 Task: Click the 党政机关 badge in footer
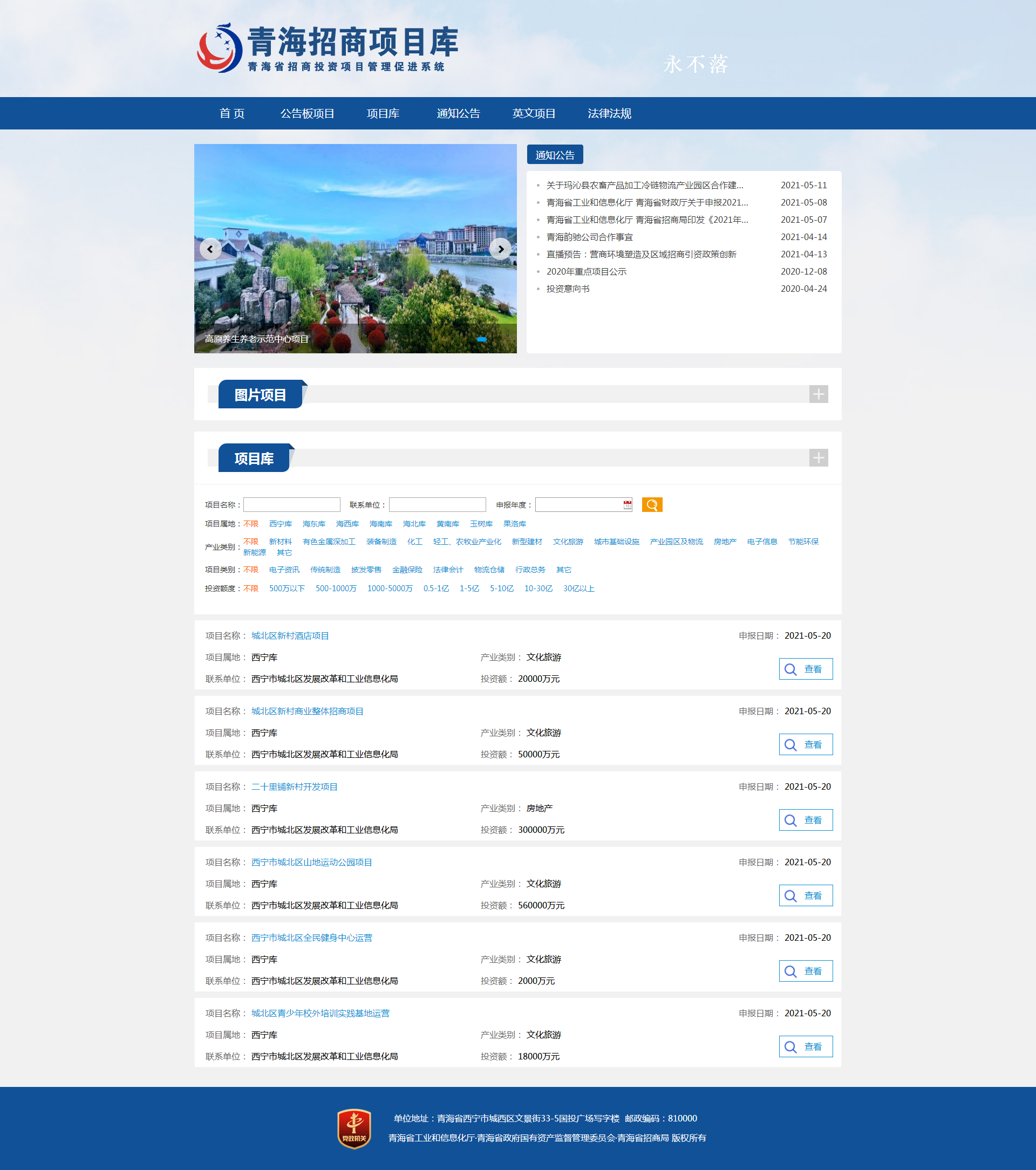tap(354, 1128)
